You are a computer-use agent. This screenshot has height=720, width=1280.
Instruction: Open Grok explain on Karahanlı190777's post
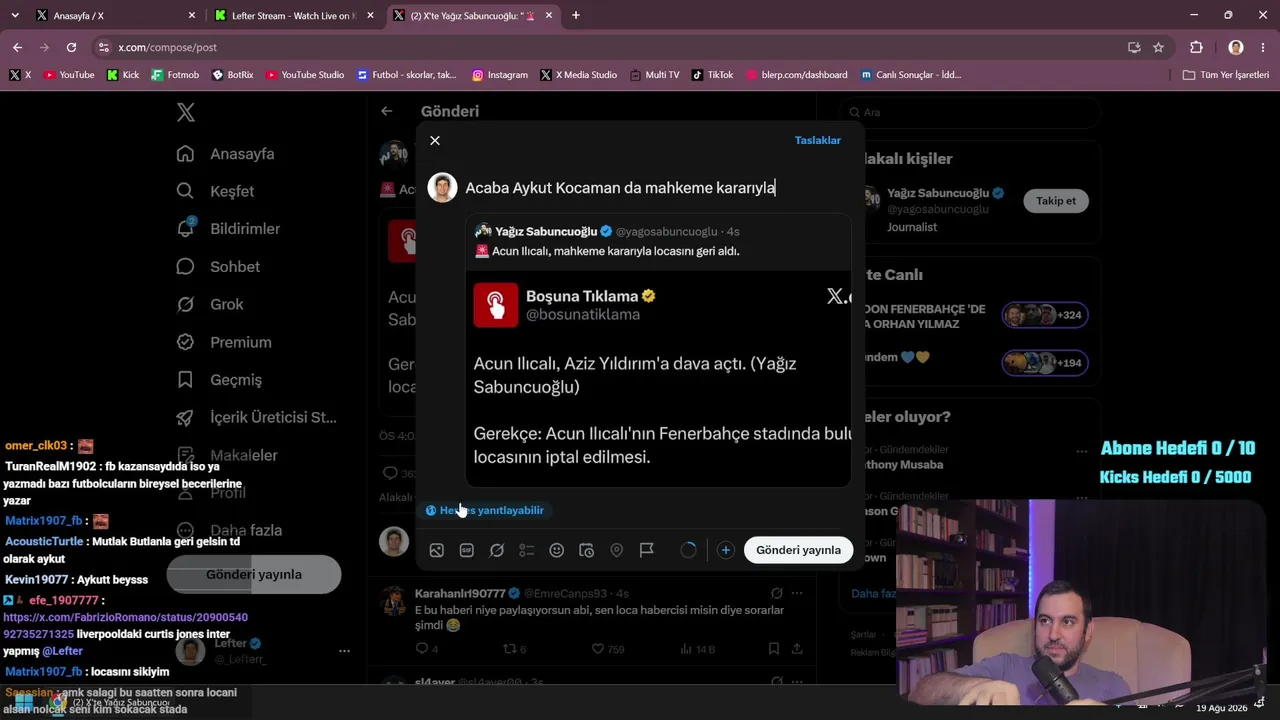click(776, 594)
